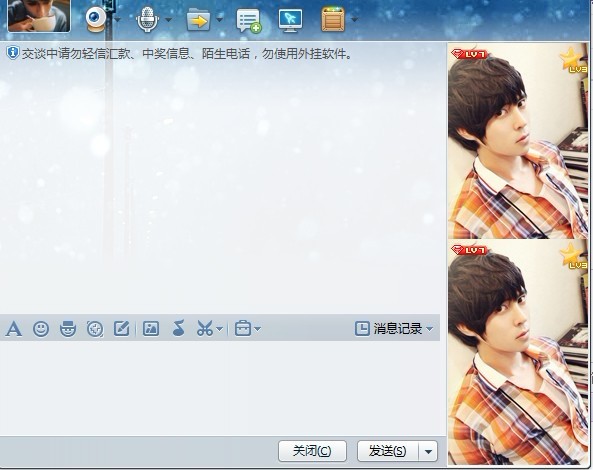
Task: Open handwriting input pencil icon
Action: 122,329
